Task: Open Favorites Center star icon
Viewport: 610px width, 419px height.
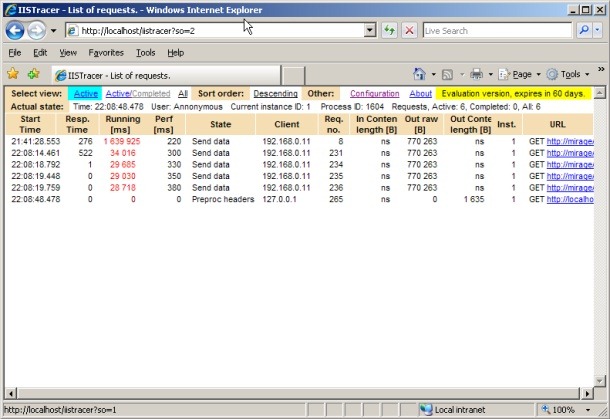Action: point(13,74)
